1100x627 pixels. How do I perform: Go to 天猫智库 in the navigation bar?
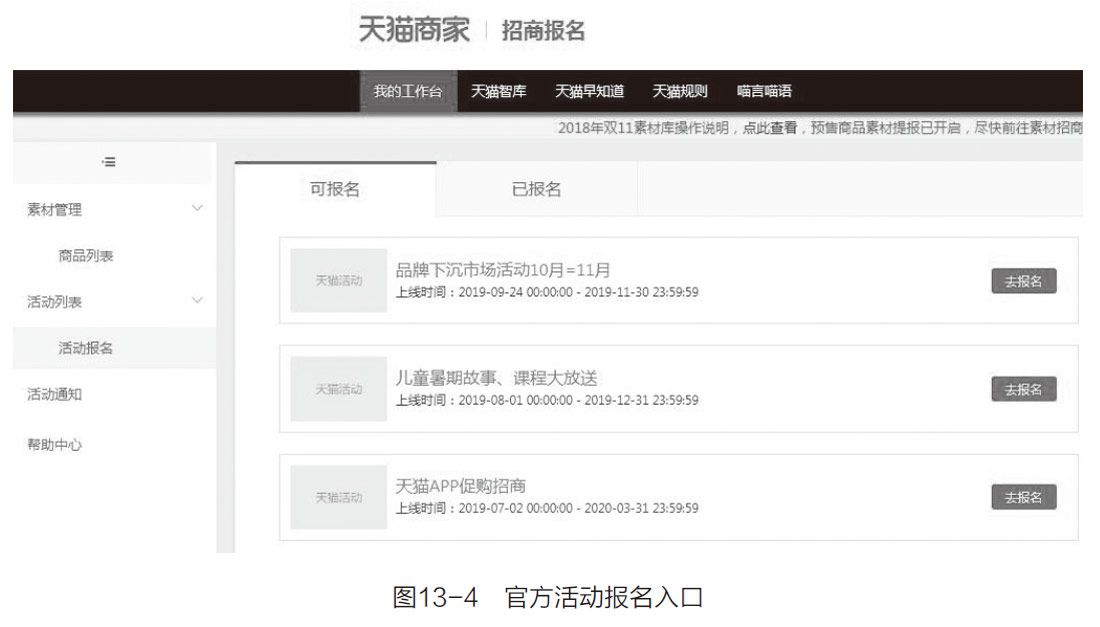tap(498, 91)
